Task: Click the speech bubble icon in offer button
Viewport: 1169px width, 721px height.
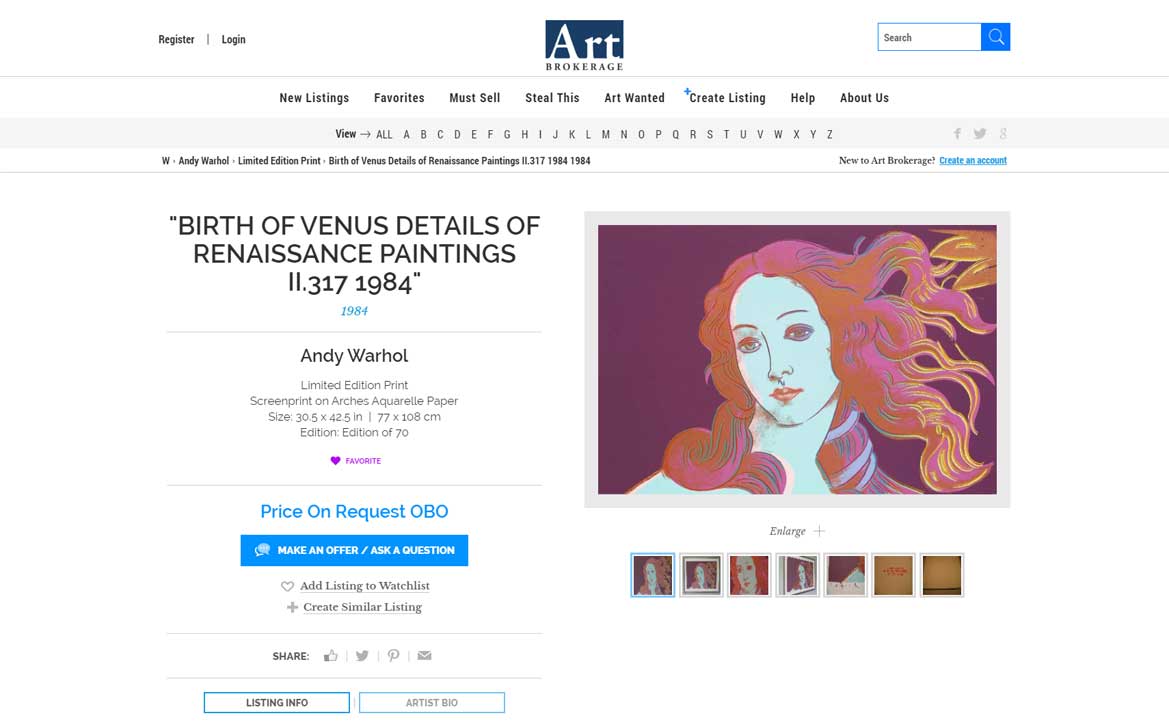Action: (x=262, y=550)
